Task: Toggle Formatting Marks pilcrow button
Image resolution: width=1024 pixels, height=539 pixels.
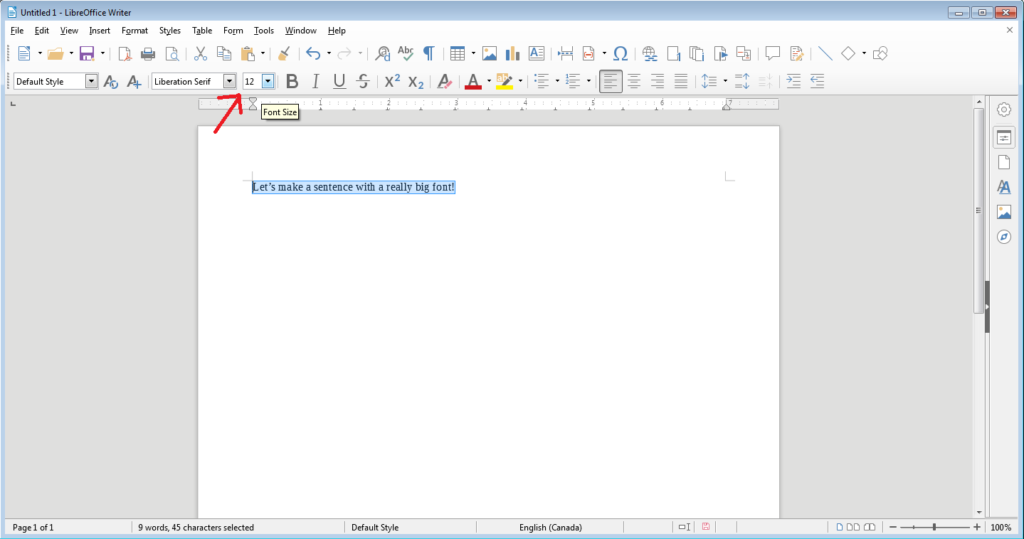Action: 429,53
